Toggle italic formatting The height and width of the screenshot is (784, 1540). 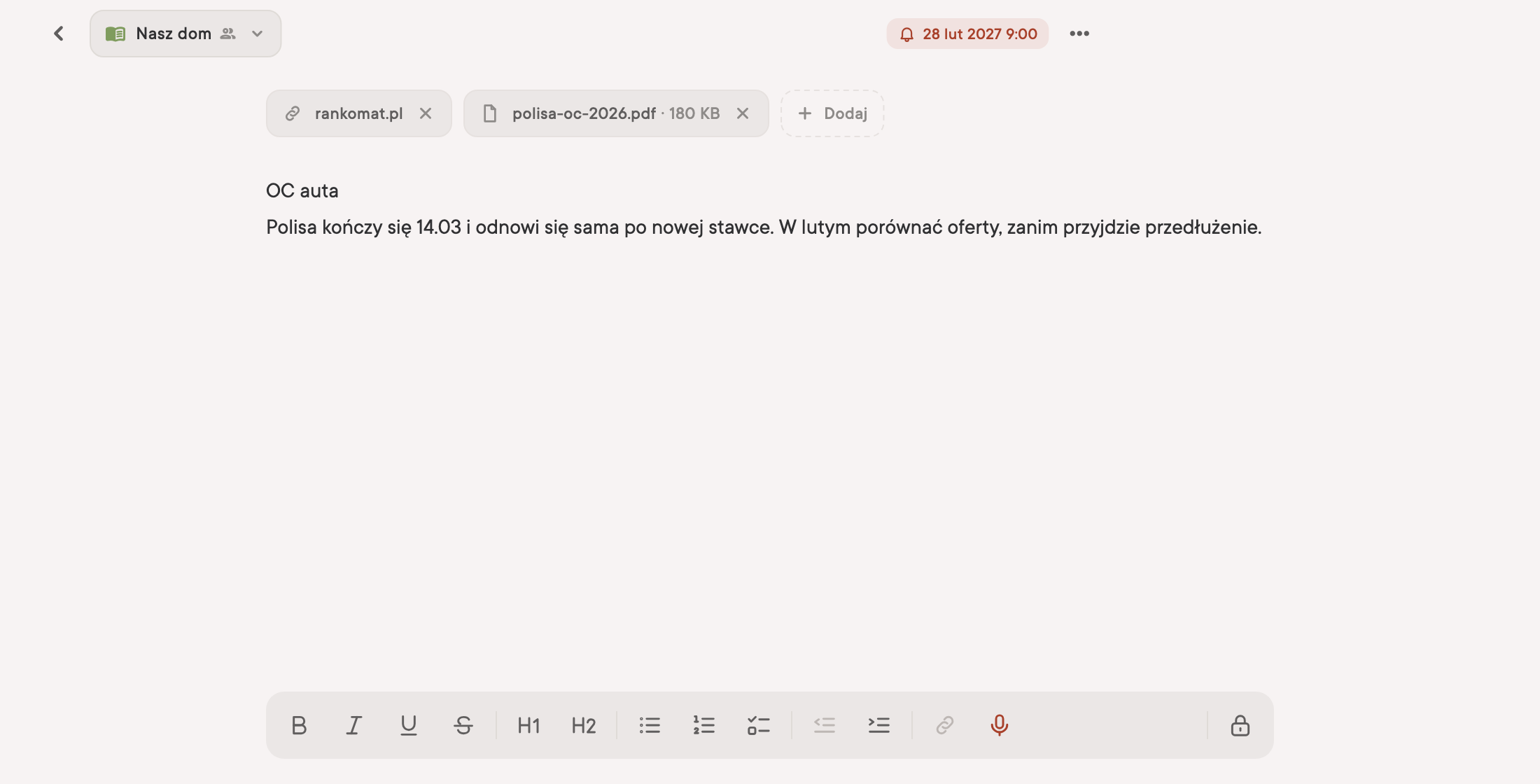pos(354,725)
